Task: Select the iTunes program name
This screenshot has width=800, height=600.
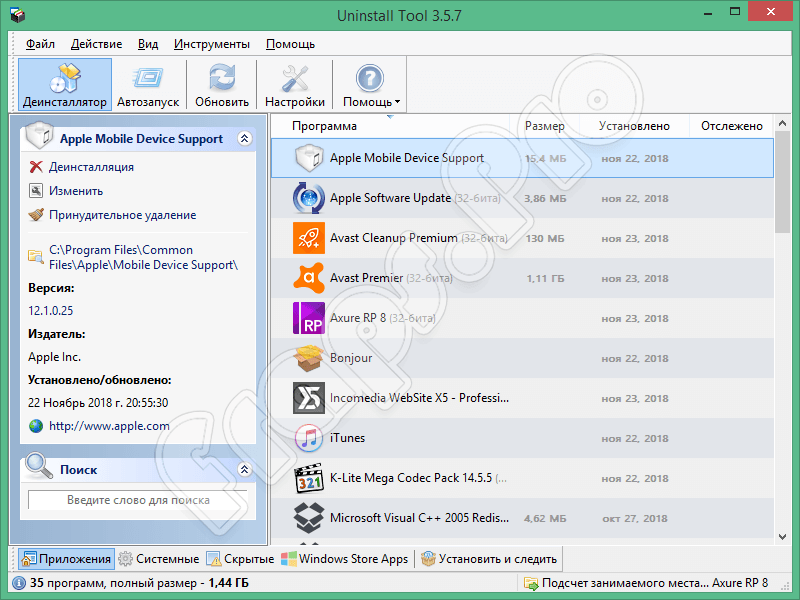Action: (x=347, y=438)
